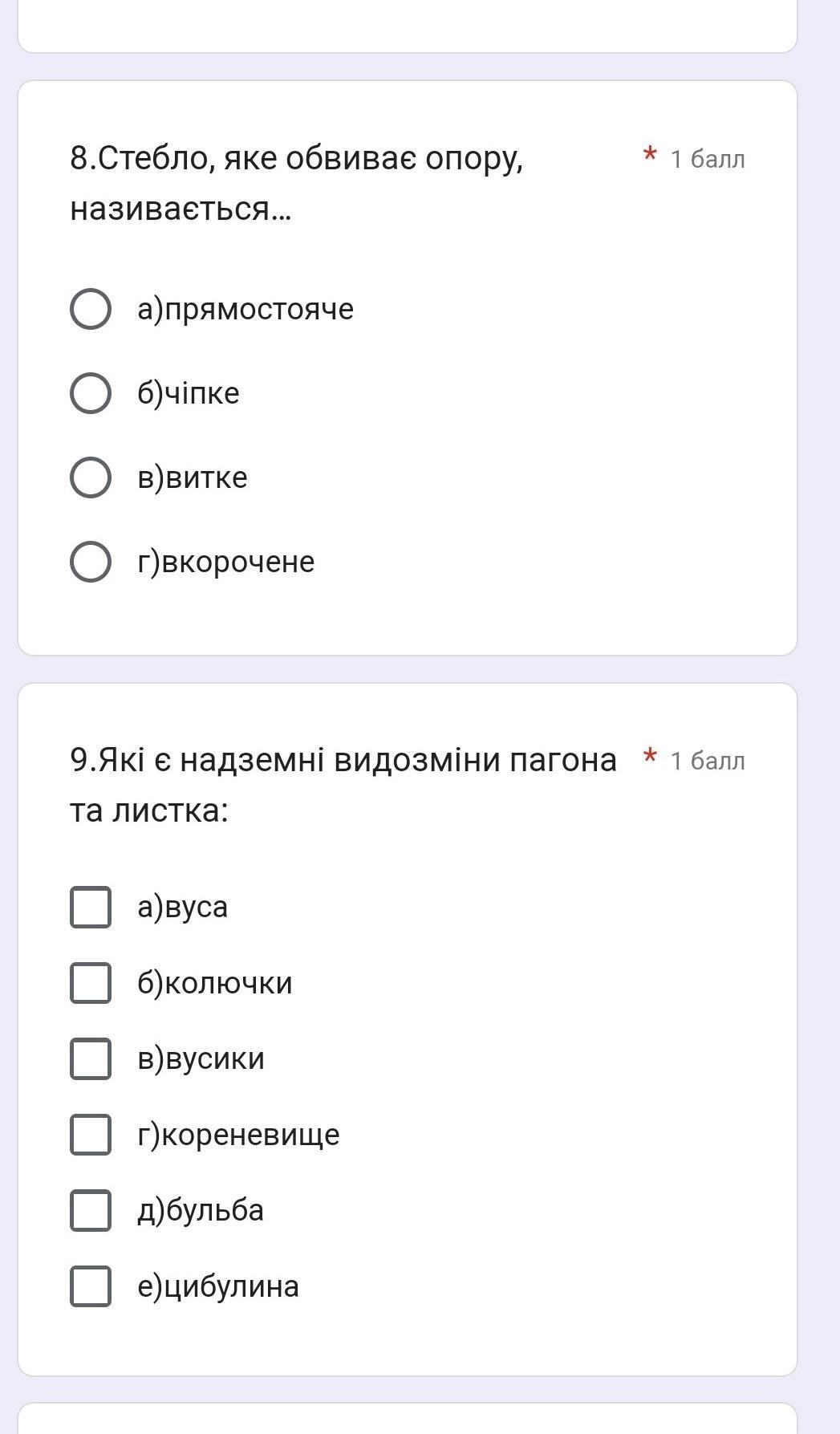Tick the box for "е)цибулина"
This screenshot has height=1434, width=840.
click(91, 1286)
